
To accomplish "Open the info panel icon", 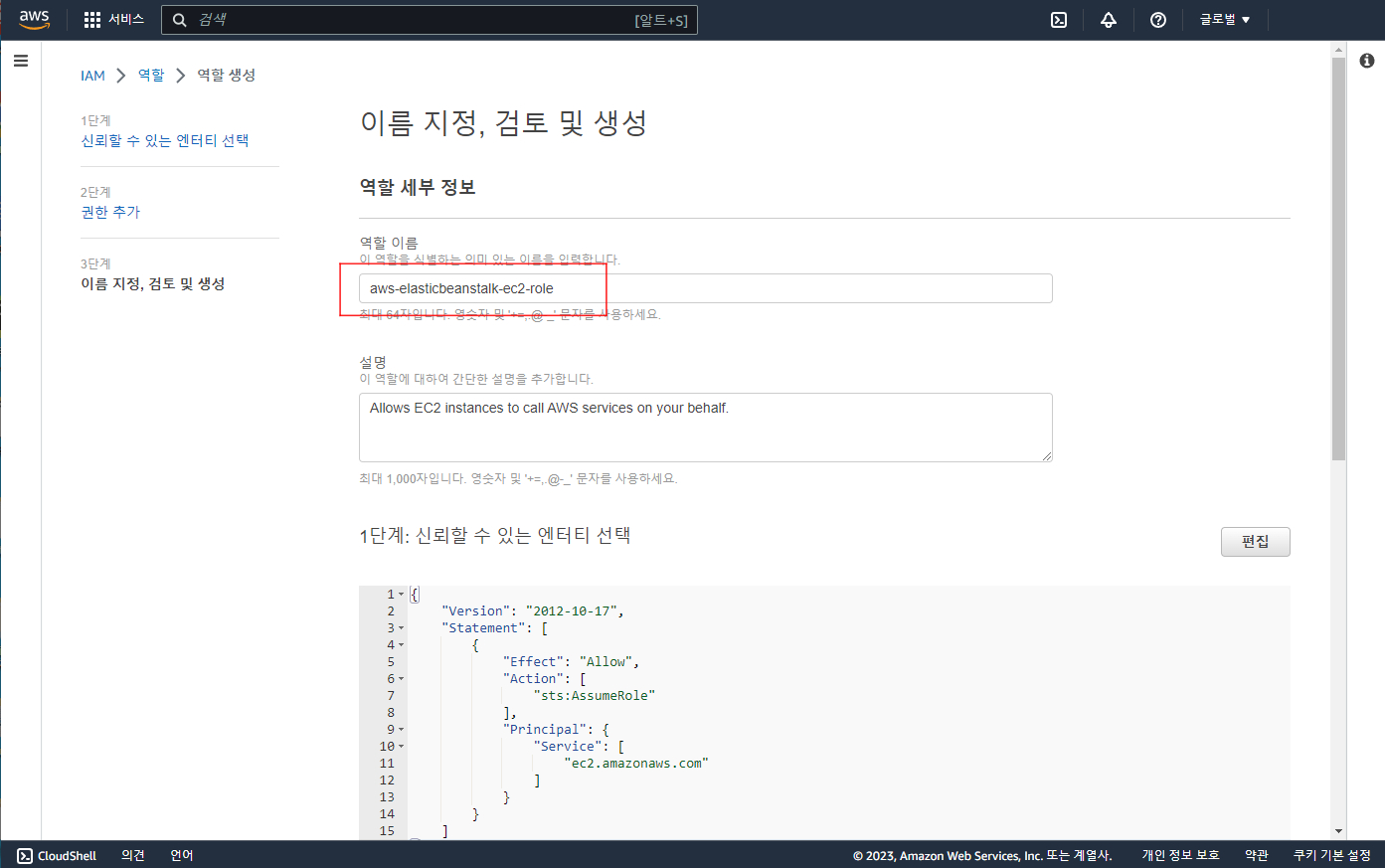I will pyautogui.click(x=1367, y=61).
